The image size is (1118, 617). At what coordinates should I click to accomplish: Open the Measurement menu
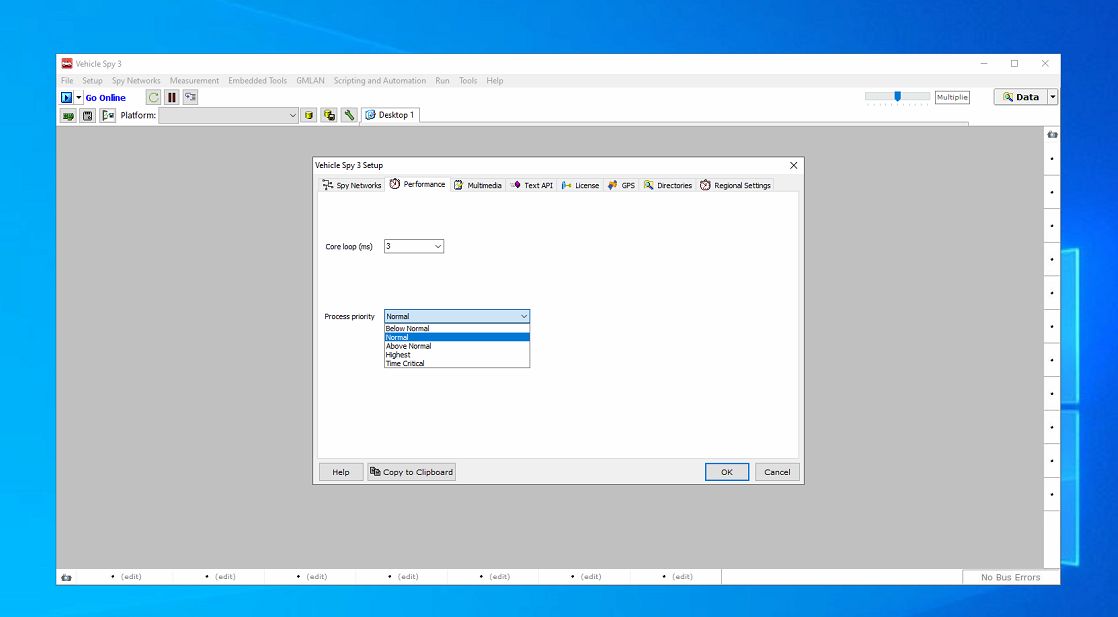(194, 81)
